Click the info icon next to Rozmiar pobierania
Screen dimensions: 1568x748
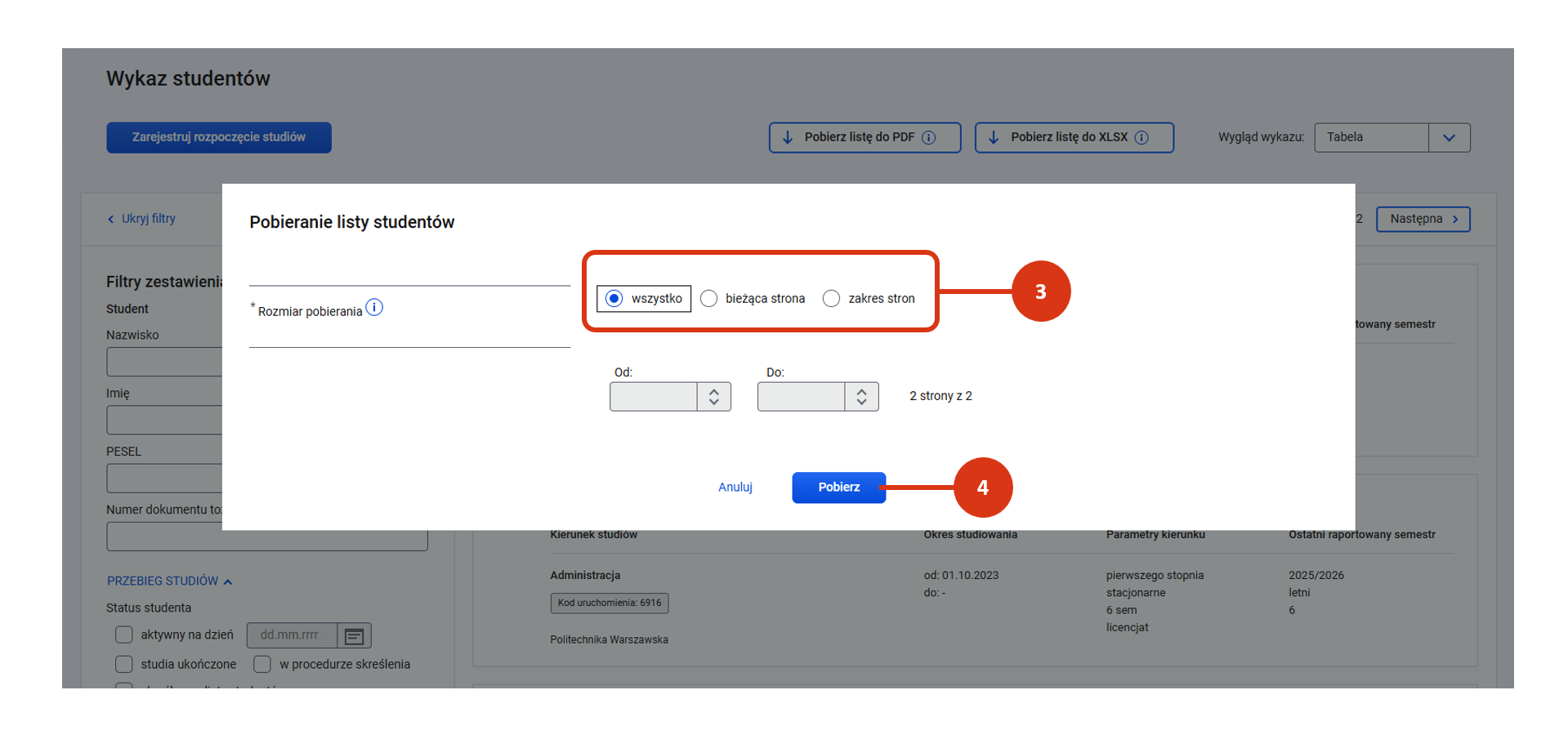click(x=374, y=307)
